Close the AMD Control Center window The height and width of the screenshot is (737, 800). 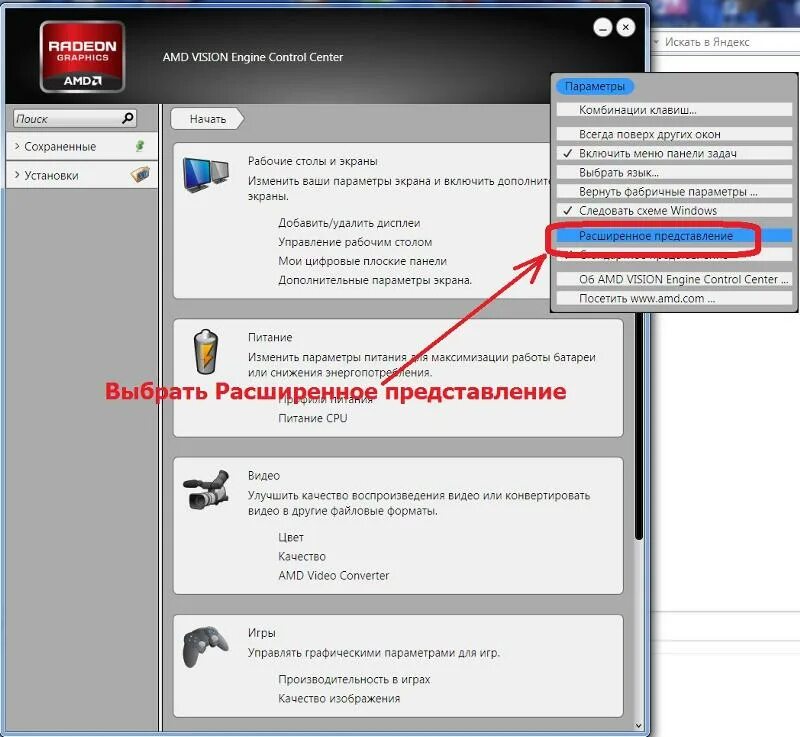pos(626,28)
